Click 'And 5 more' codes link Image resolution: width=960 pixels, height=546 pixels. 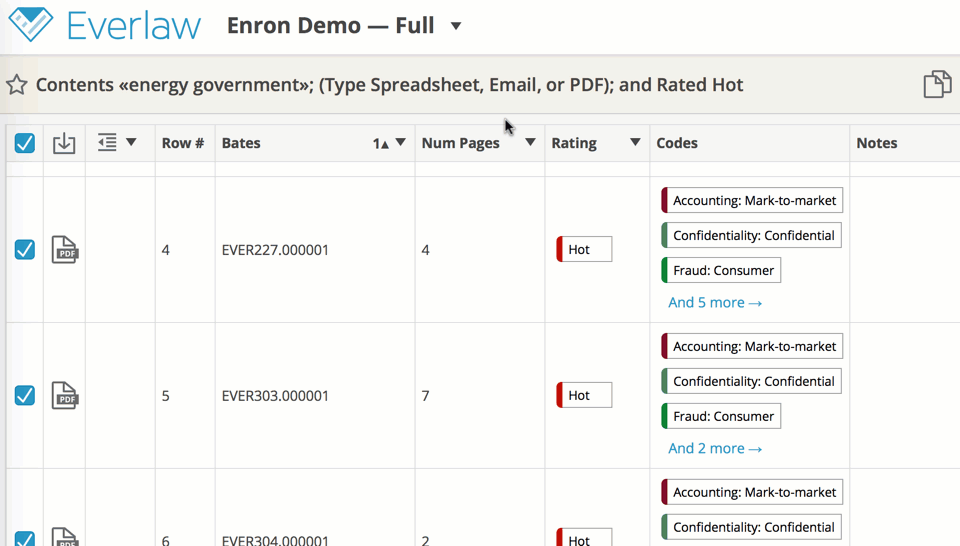coord(714,302)
